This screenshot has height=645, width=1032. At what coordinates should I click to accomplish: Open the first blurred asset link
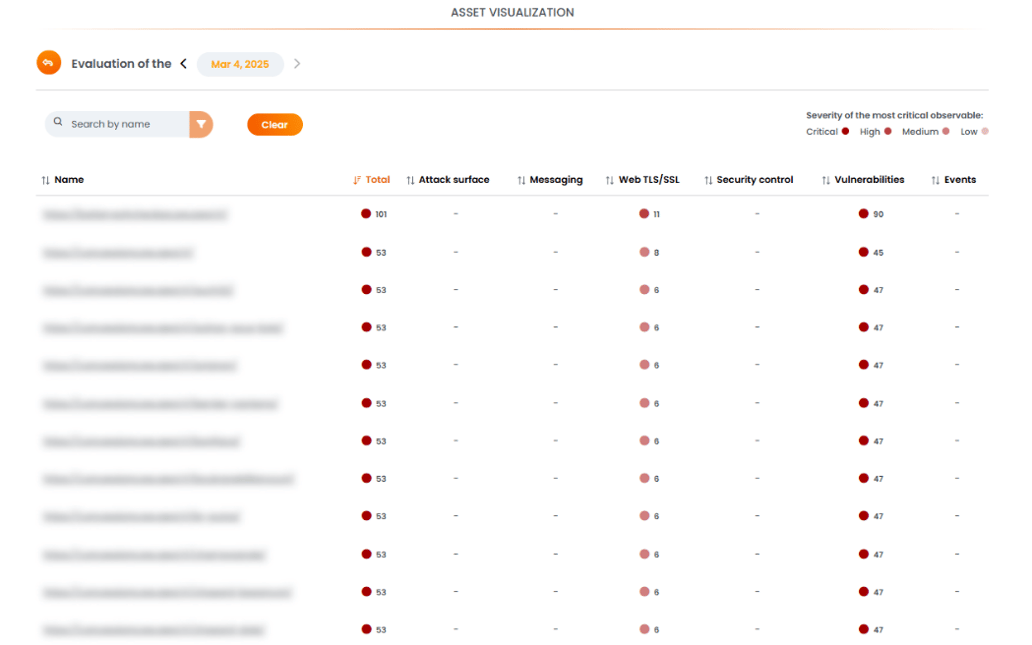[x=135, y=214]
